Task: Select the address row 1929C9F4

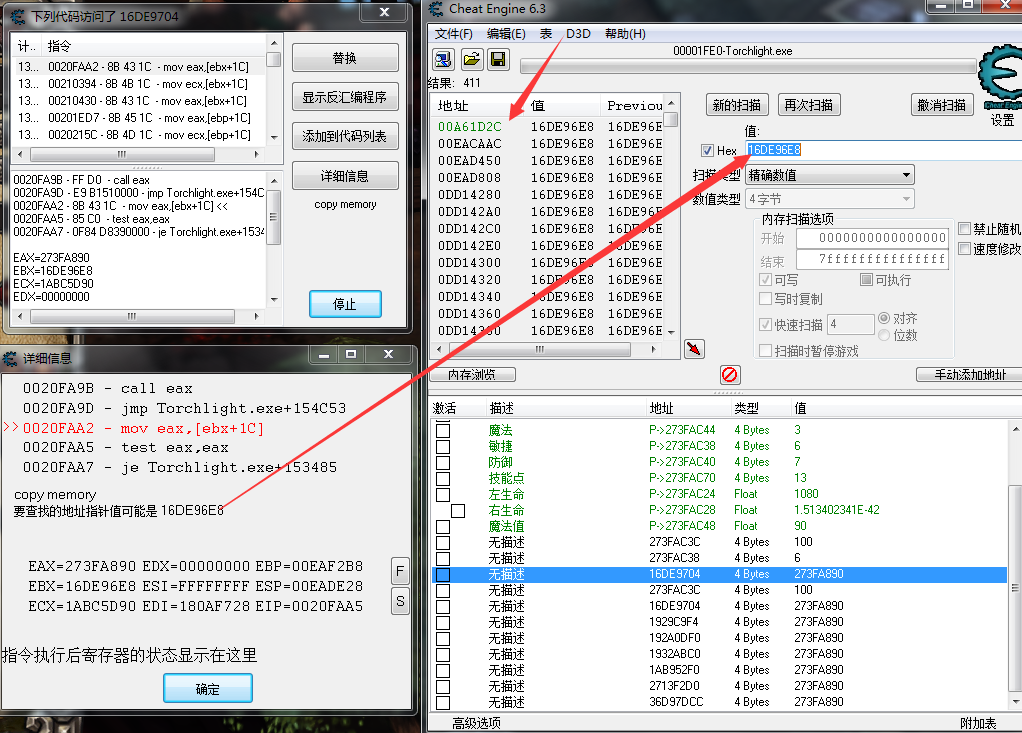Action: coord(720,622)
